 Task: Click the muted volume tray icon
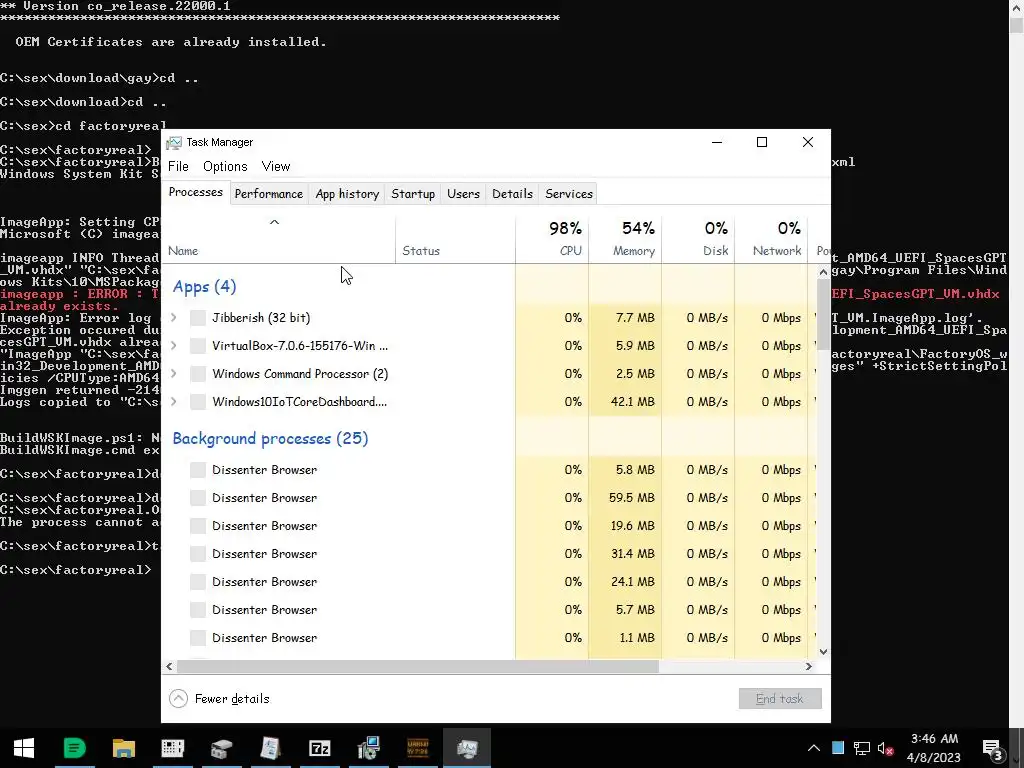886,748
